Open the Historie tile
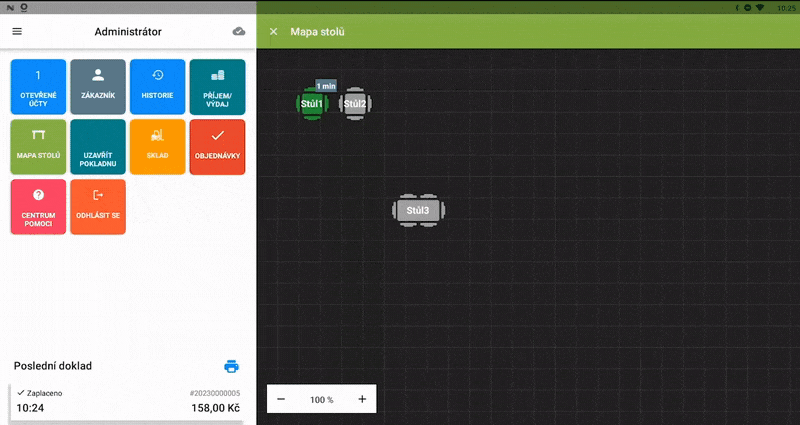800x425 pixels. tap(157, 87)
